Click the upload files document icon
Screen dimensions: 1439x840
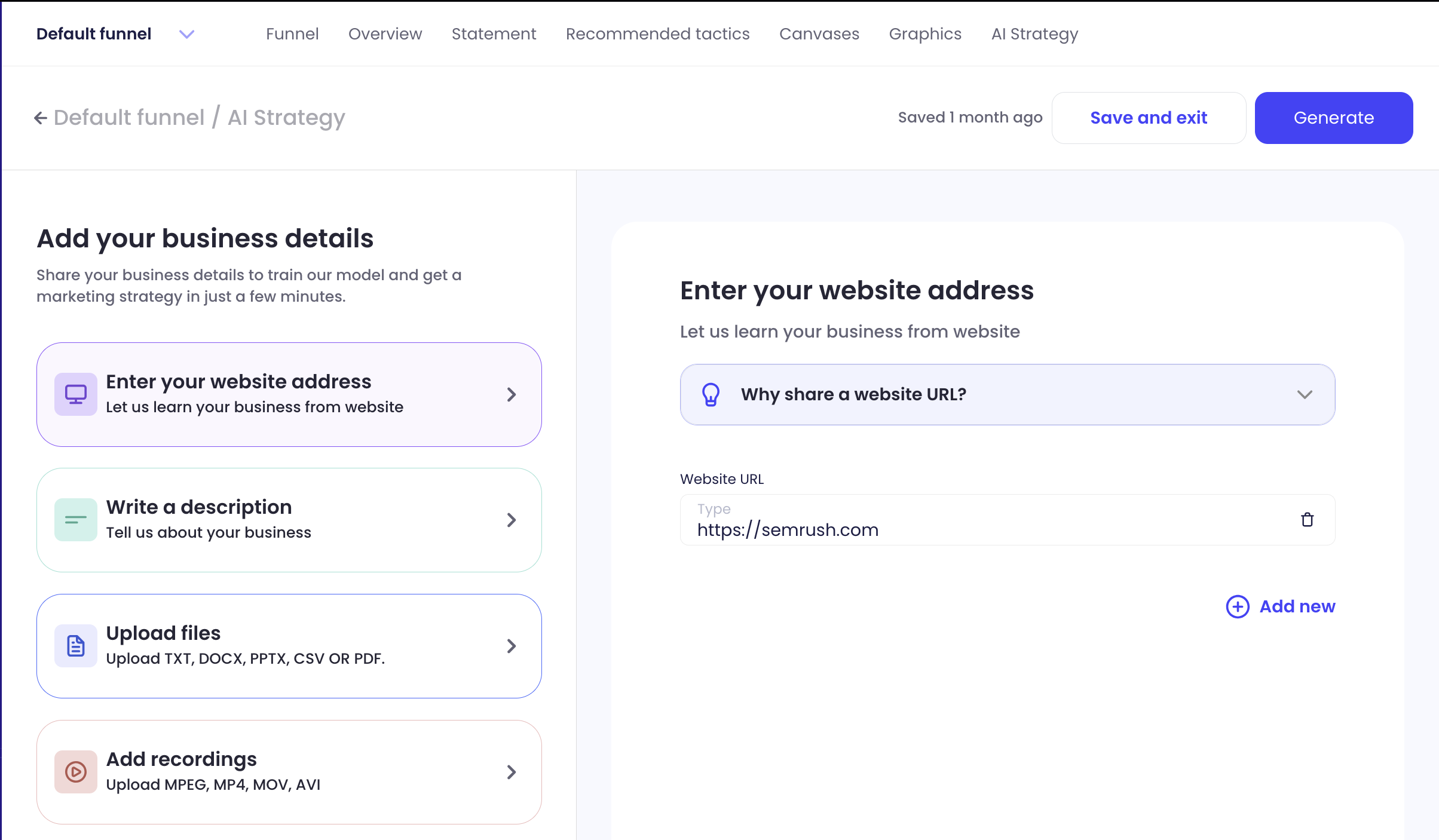[x=76, y=644]
